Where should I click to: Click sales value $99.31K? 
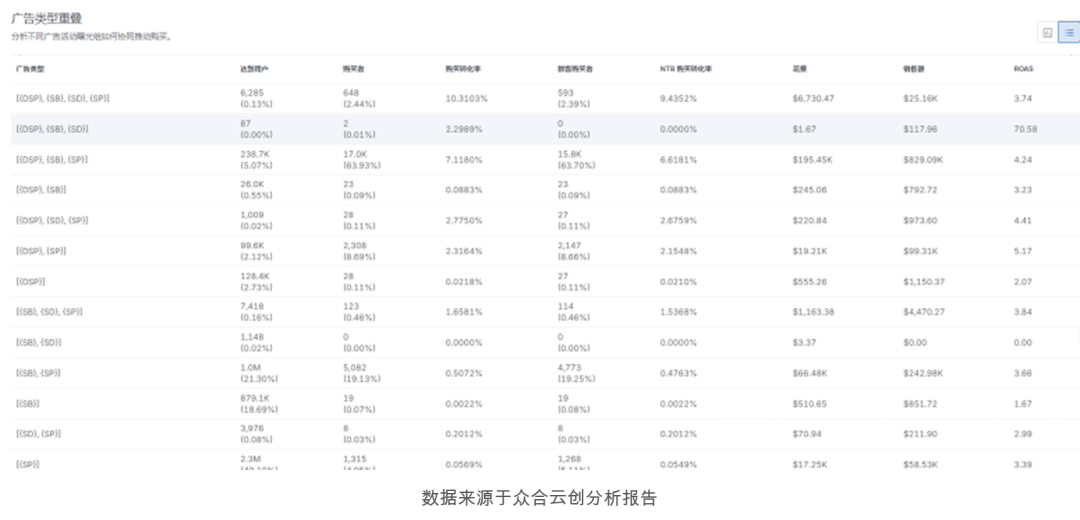point(921,251)
